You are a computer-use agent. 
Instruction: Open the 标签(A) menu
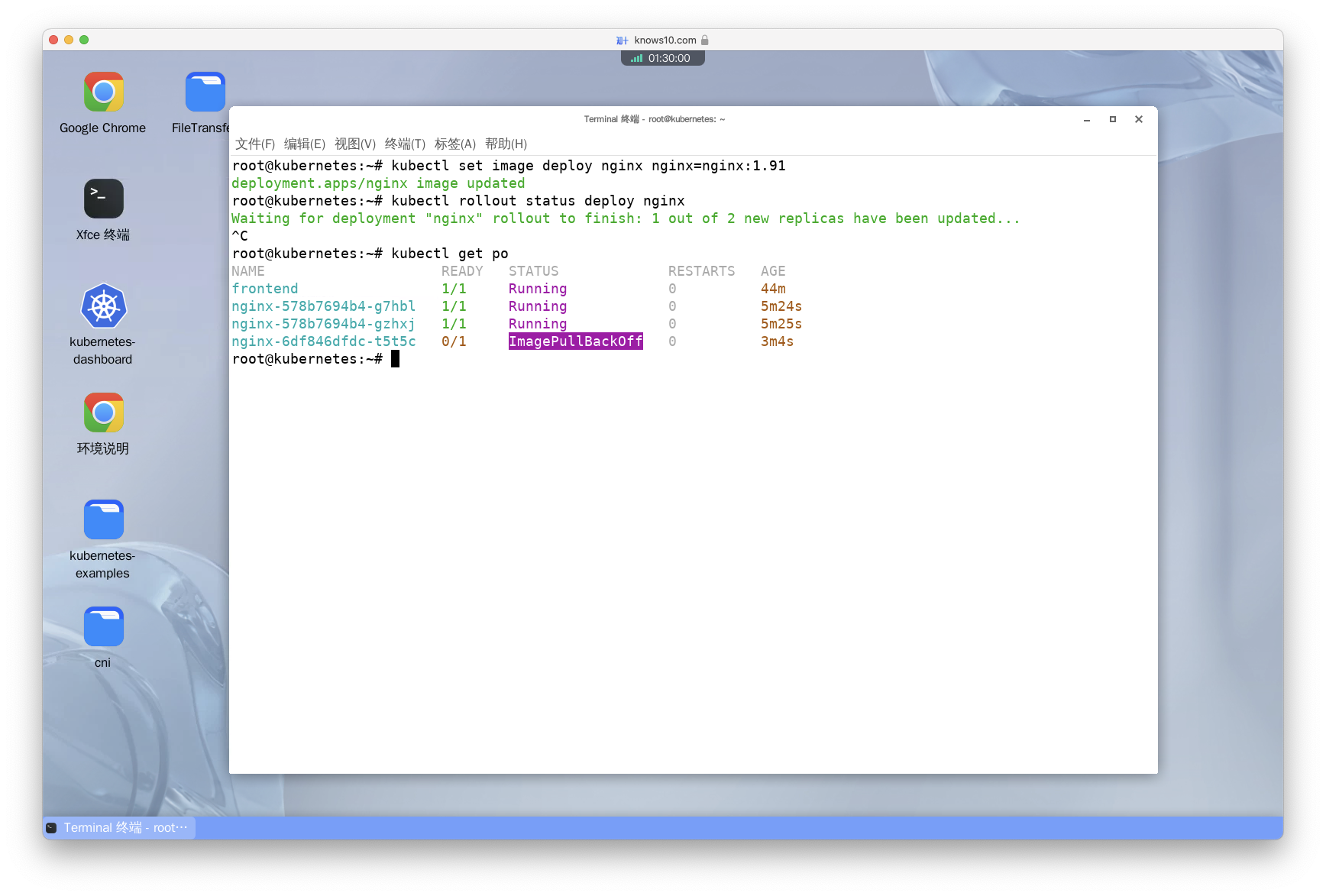[x=455, y=144]
